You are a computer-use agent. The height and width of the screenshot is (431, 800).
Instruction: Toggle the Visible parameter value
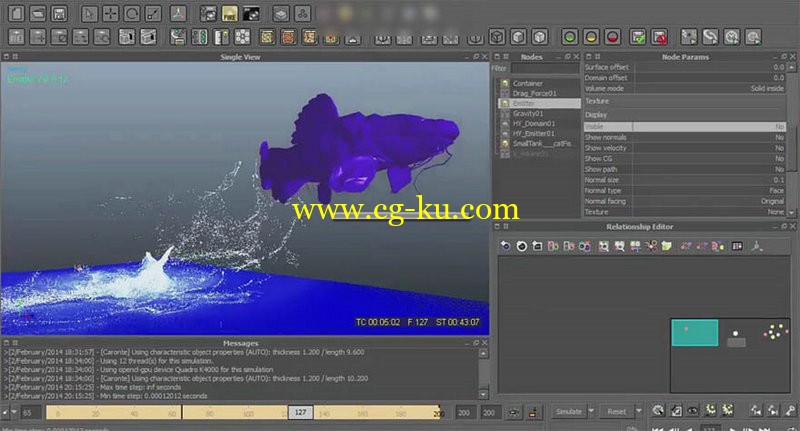coord(709,126)
